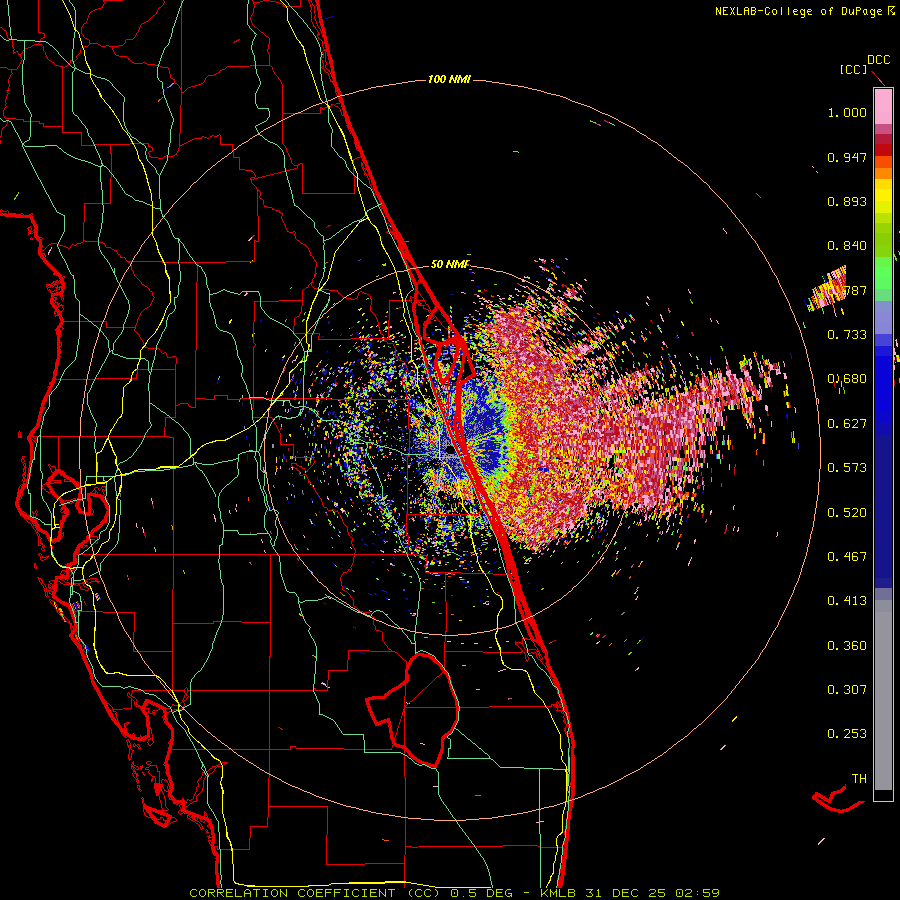
Task: Click the 0.733 scale label
Action: (x=847, y=335)
